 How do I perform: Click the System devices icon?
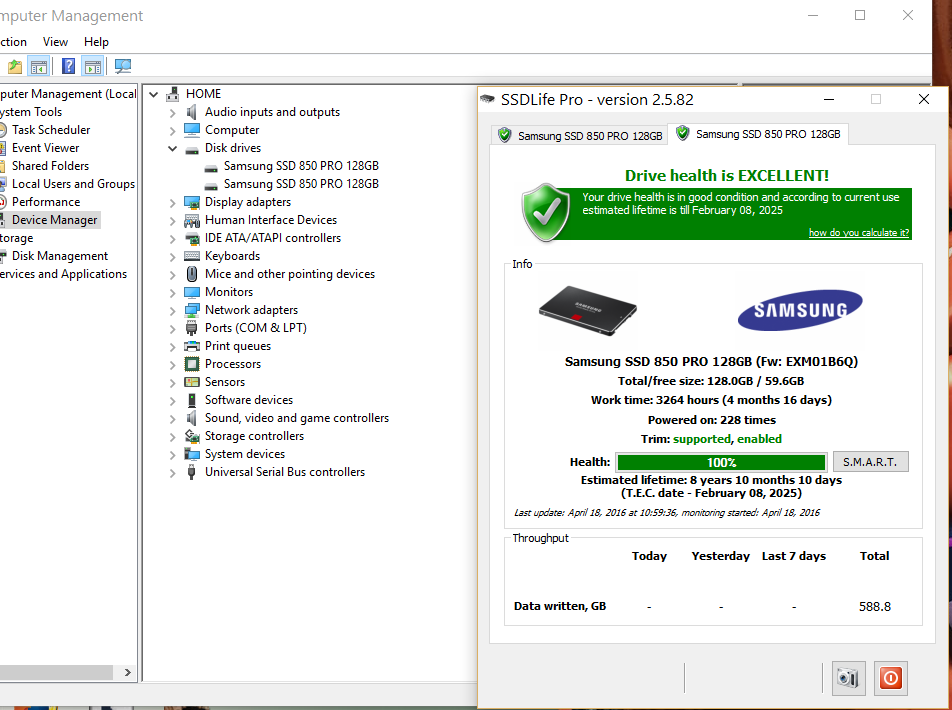192,454
